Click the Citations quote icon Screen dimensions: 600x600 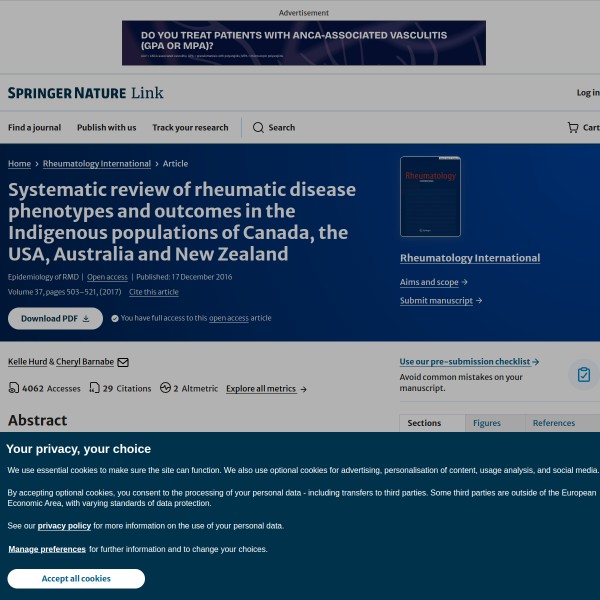[x=94, y=388]
